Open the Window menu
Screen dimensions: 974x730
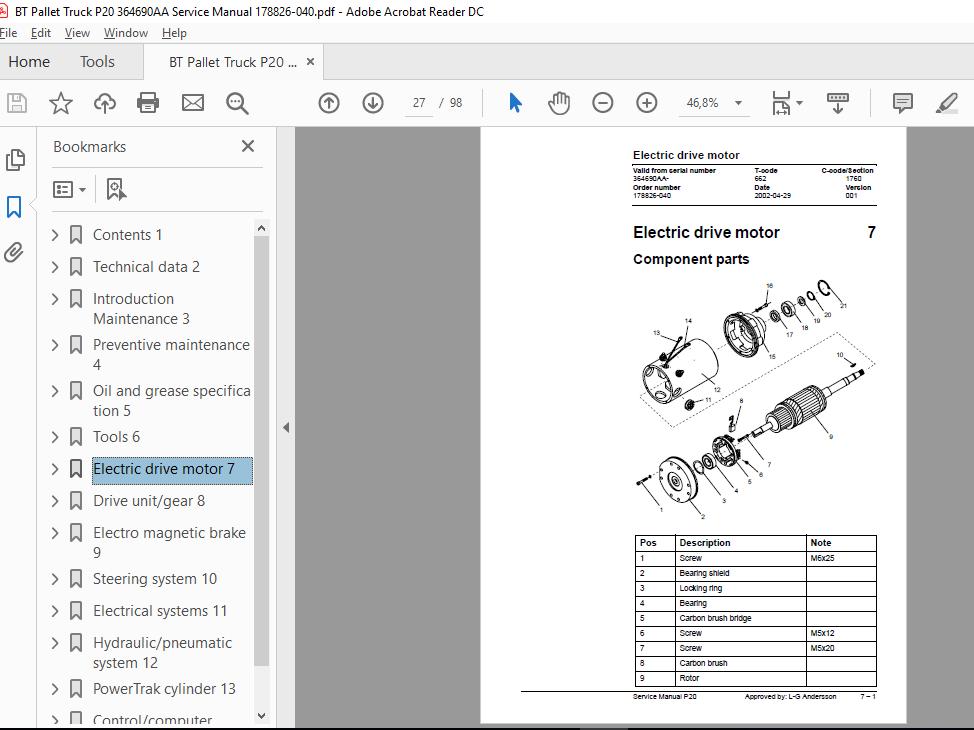coord(125,33)
